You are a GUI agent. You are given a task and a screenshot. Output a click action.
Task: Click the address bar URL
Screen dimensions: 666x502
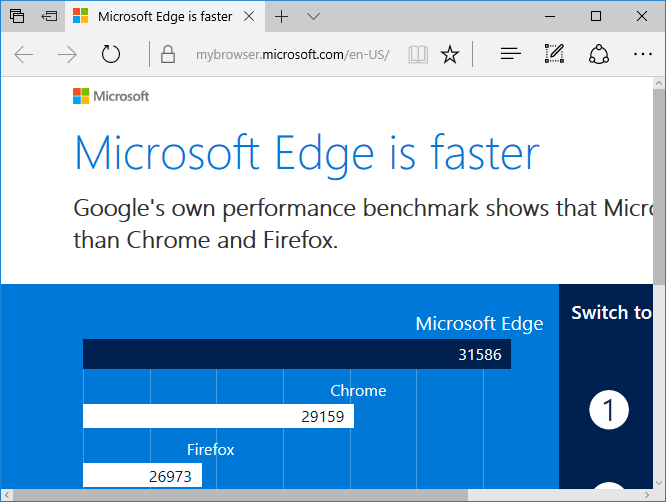pyautogui.click(x=292, y=54)
